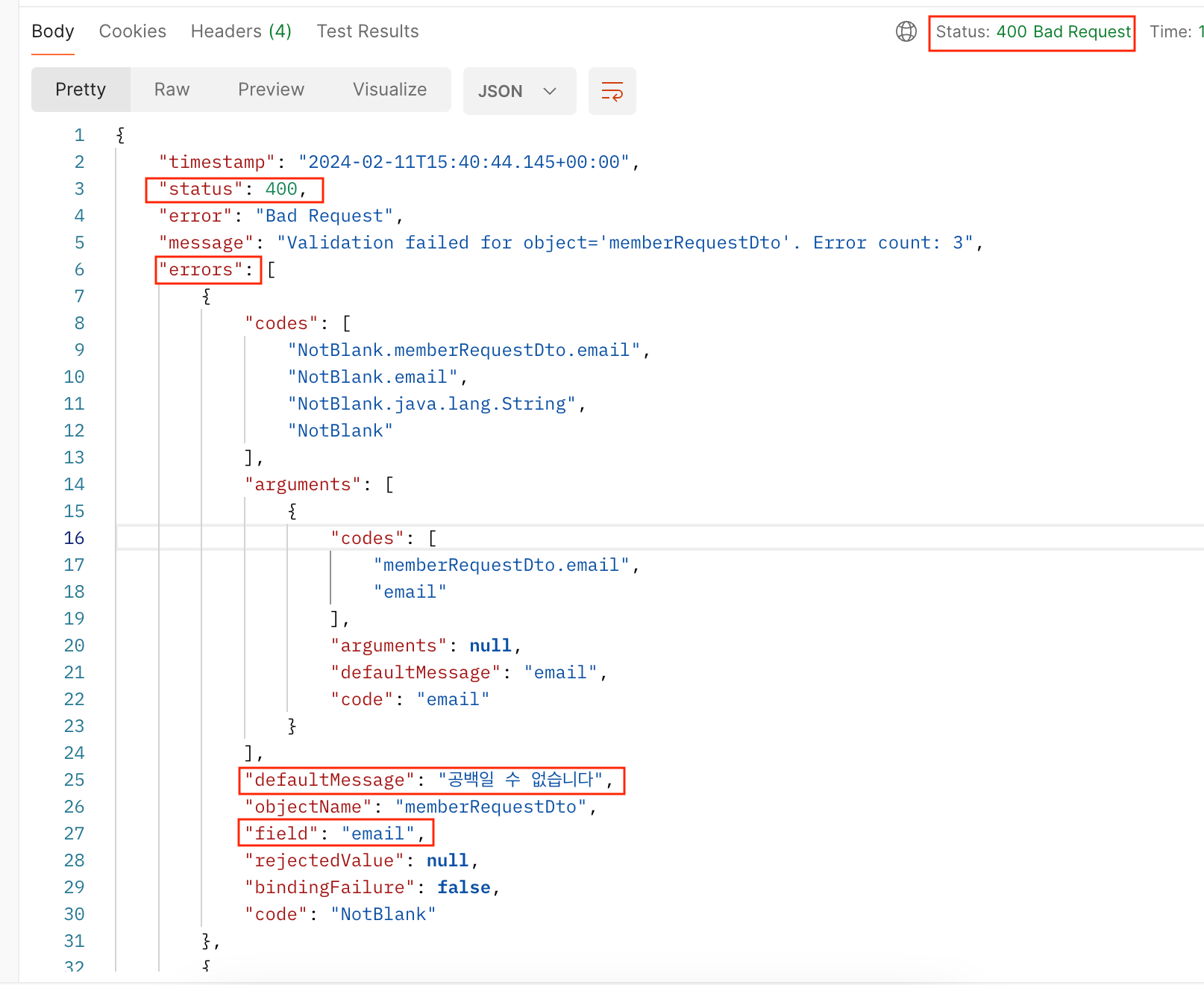Viewport: 1204px width, 985px height.
Task: Click "NotBlank.memberRequestDto.email" text
Action: [x=464, y=350]
